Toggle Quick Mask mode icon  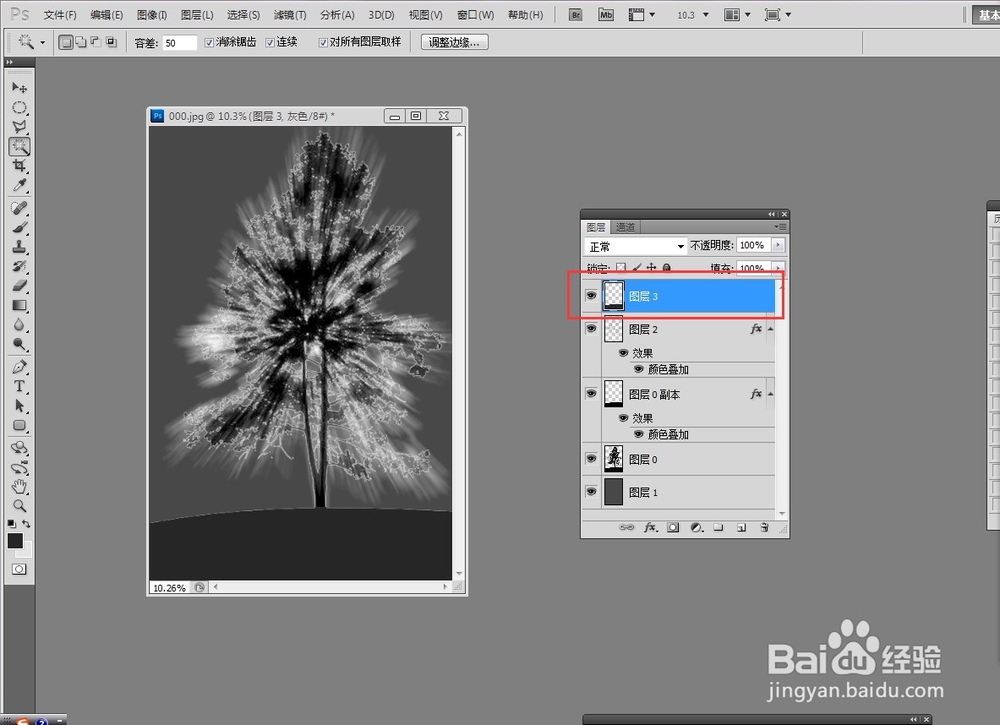coord(19,569)
